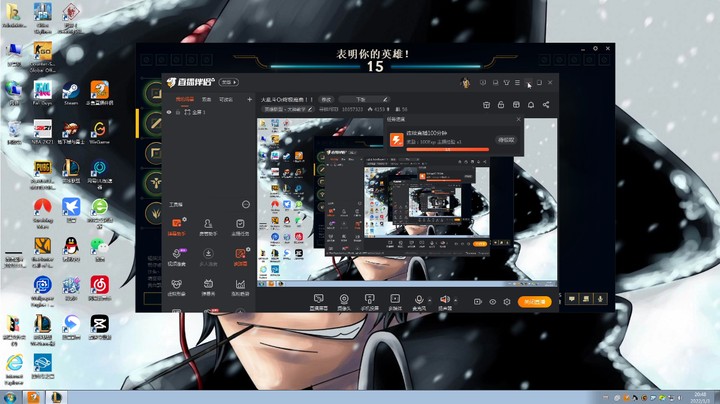Image resolution: width=720 pixels, height=404 pixels.
Task: Start recording with the camcorder icon
Action: tap(478, 302)
